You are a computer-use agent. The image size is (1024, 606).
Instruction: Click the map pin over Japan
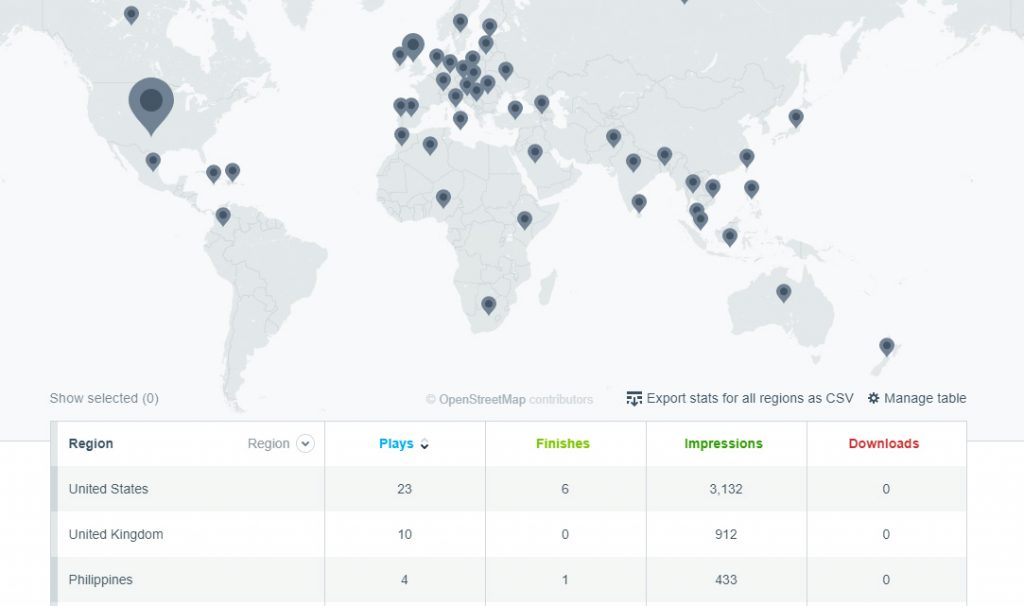[x=795, y=117]
